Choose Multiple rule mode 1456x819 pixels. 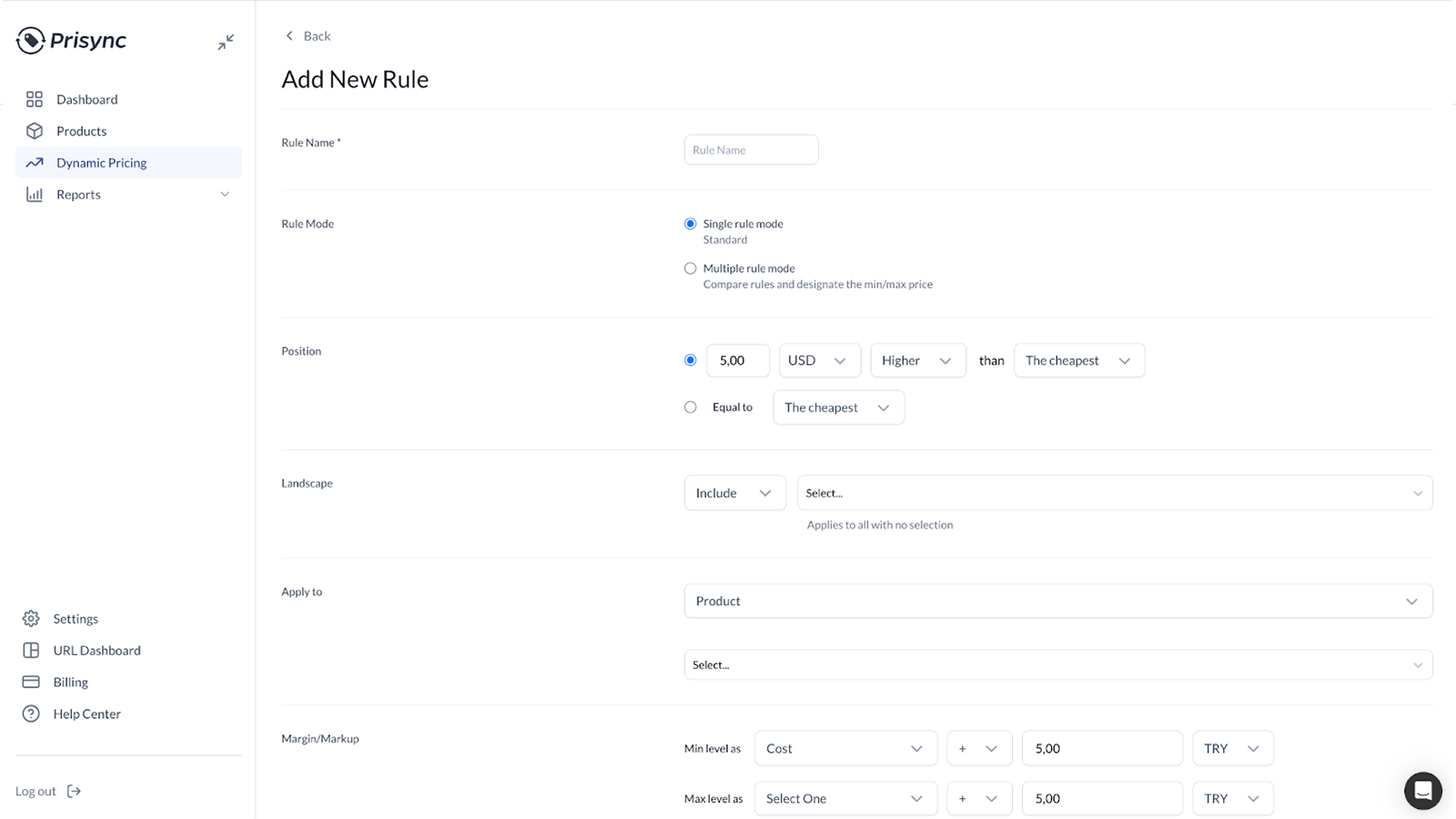pyautogui.click(x=690, y=268)
